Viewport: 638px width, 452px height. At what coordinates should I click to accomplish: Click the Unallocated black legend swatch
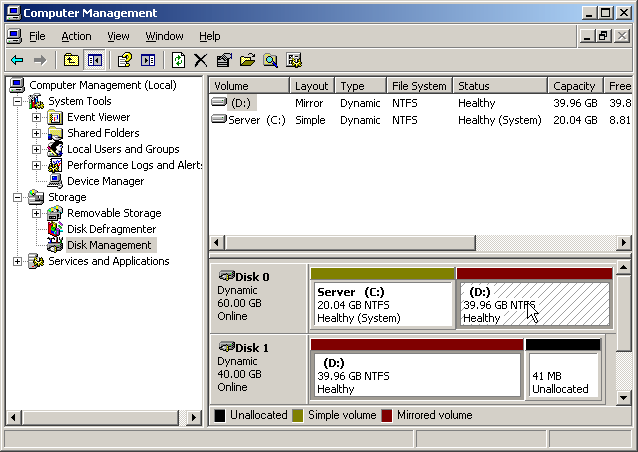pos(220,415)
